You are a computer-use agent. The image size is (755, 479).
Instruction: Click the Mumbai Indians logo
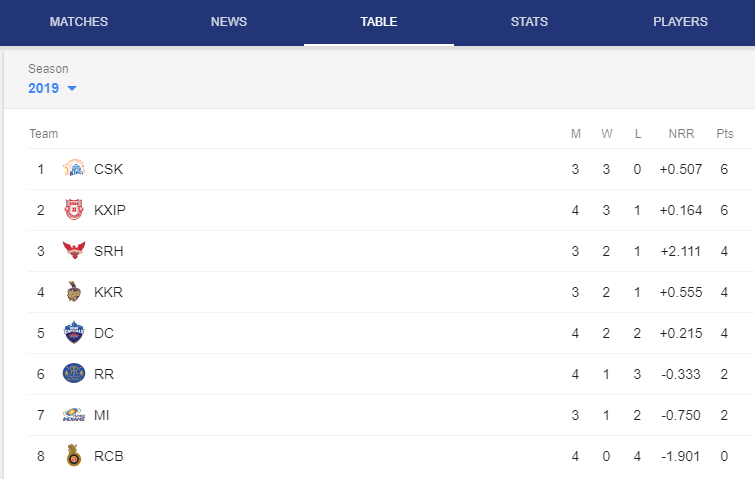click(74, 414)
